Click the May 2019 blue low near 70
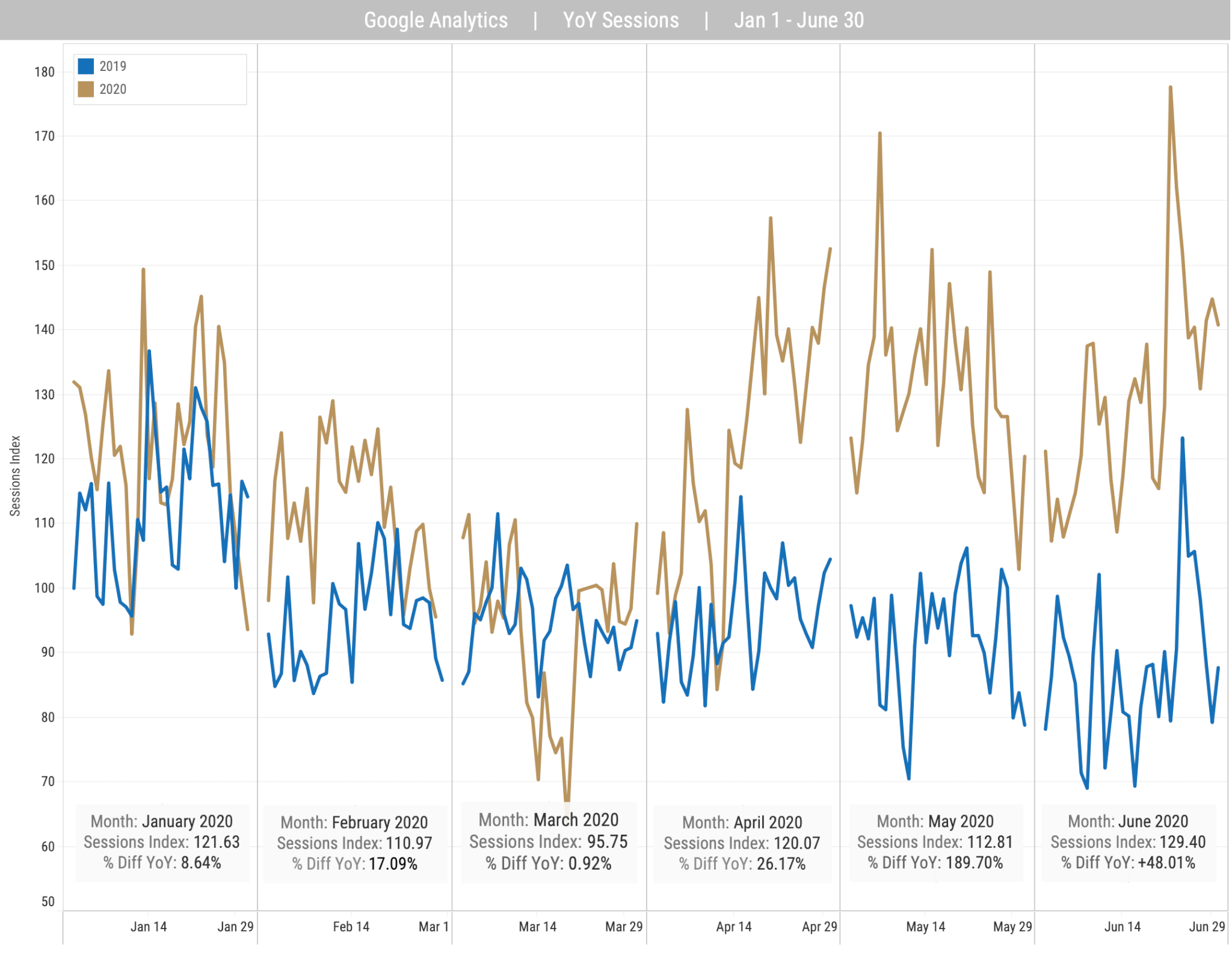This screenshot has width=1232, height=964. coord(908,778)
